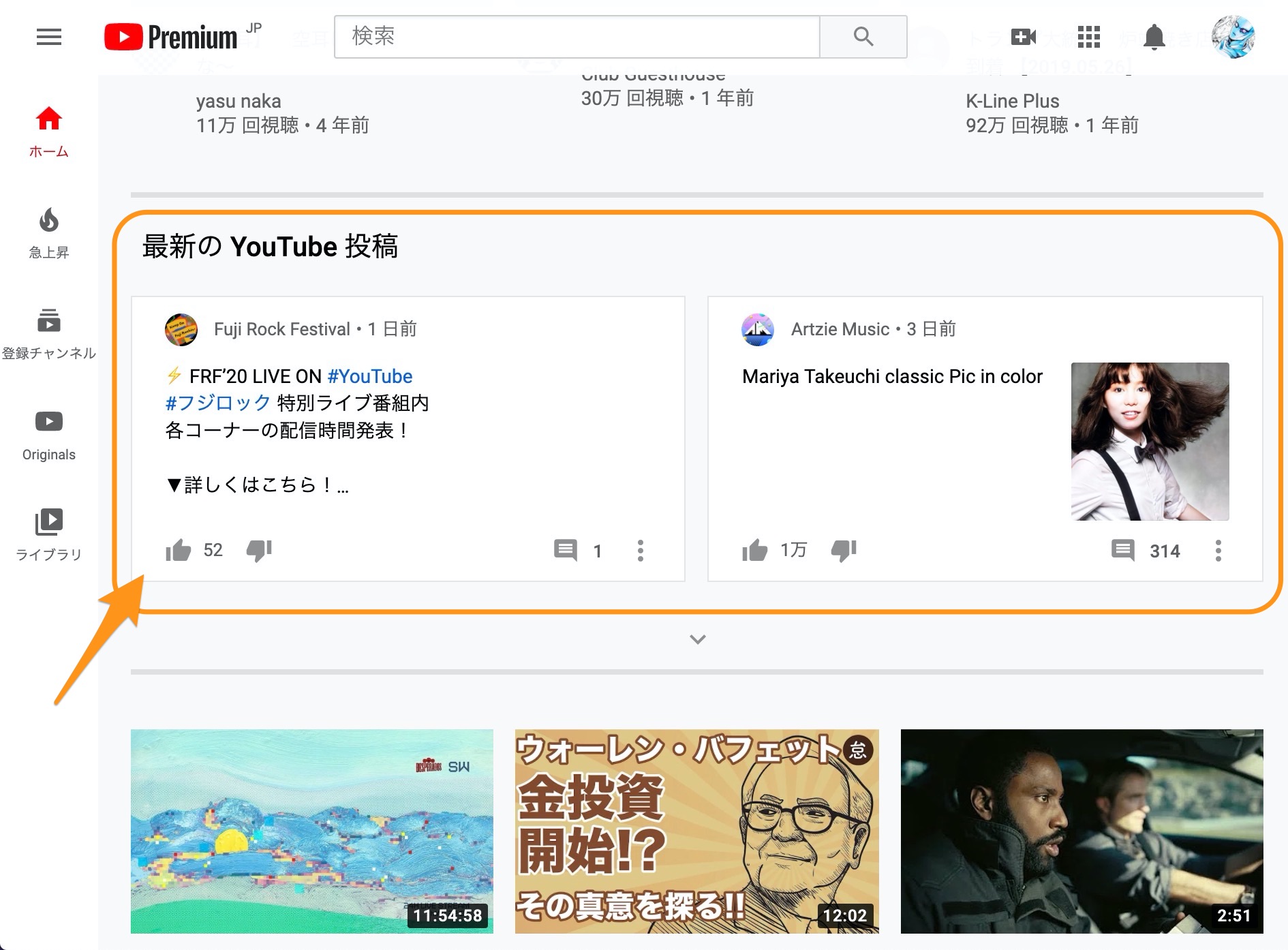Open the 11:54:58 video thumbnail
Image resolution: width=1288 pixels, height=950 pixels.
(x=312, y=831)
